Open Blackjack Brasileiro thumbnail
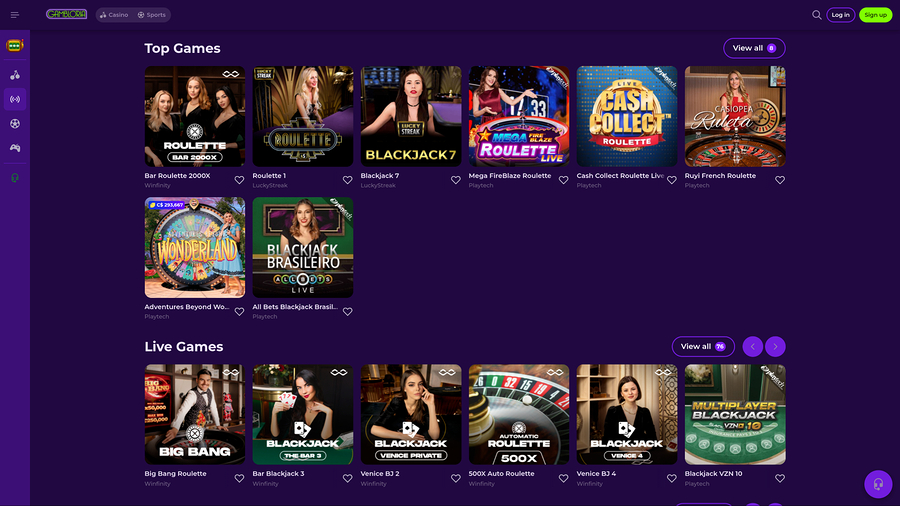The width and height of the screenshot is (900, 506). [x=302, y=247]
